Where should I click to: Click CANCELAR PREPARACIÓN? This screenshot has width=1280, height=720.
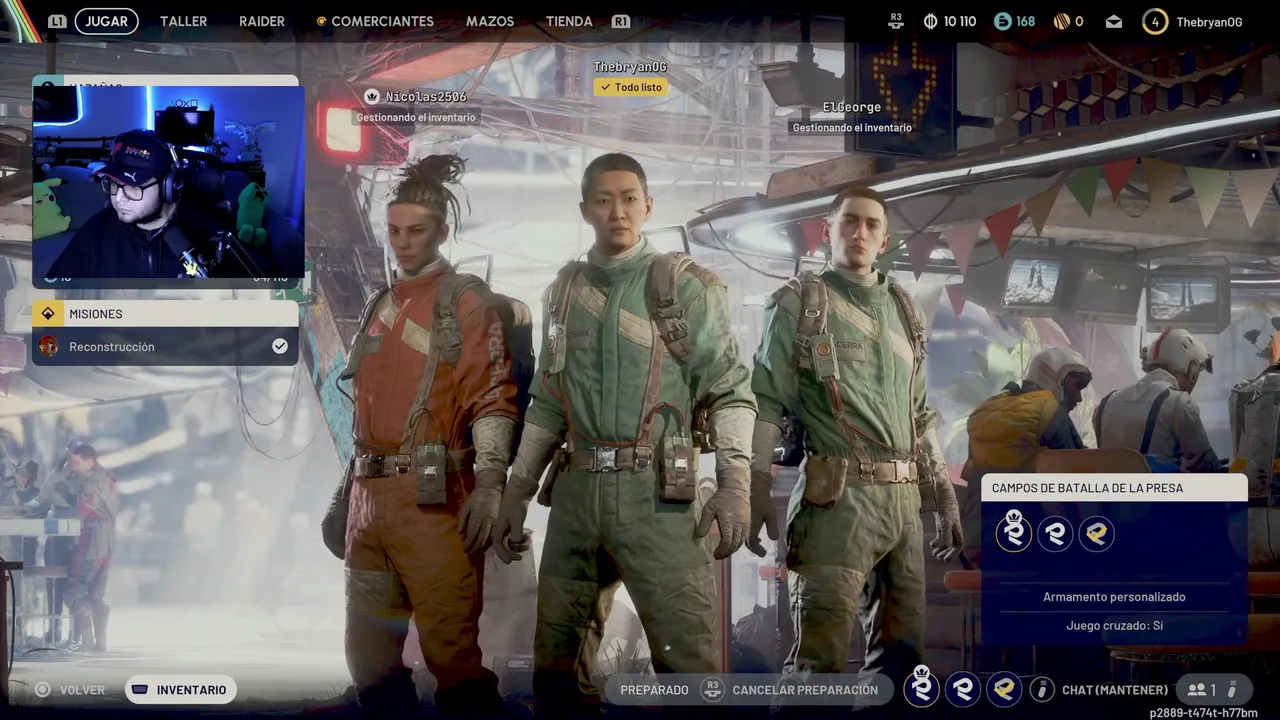[x=805, y=690]
